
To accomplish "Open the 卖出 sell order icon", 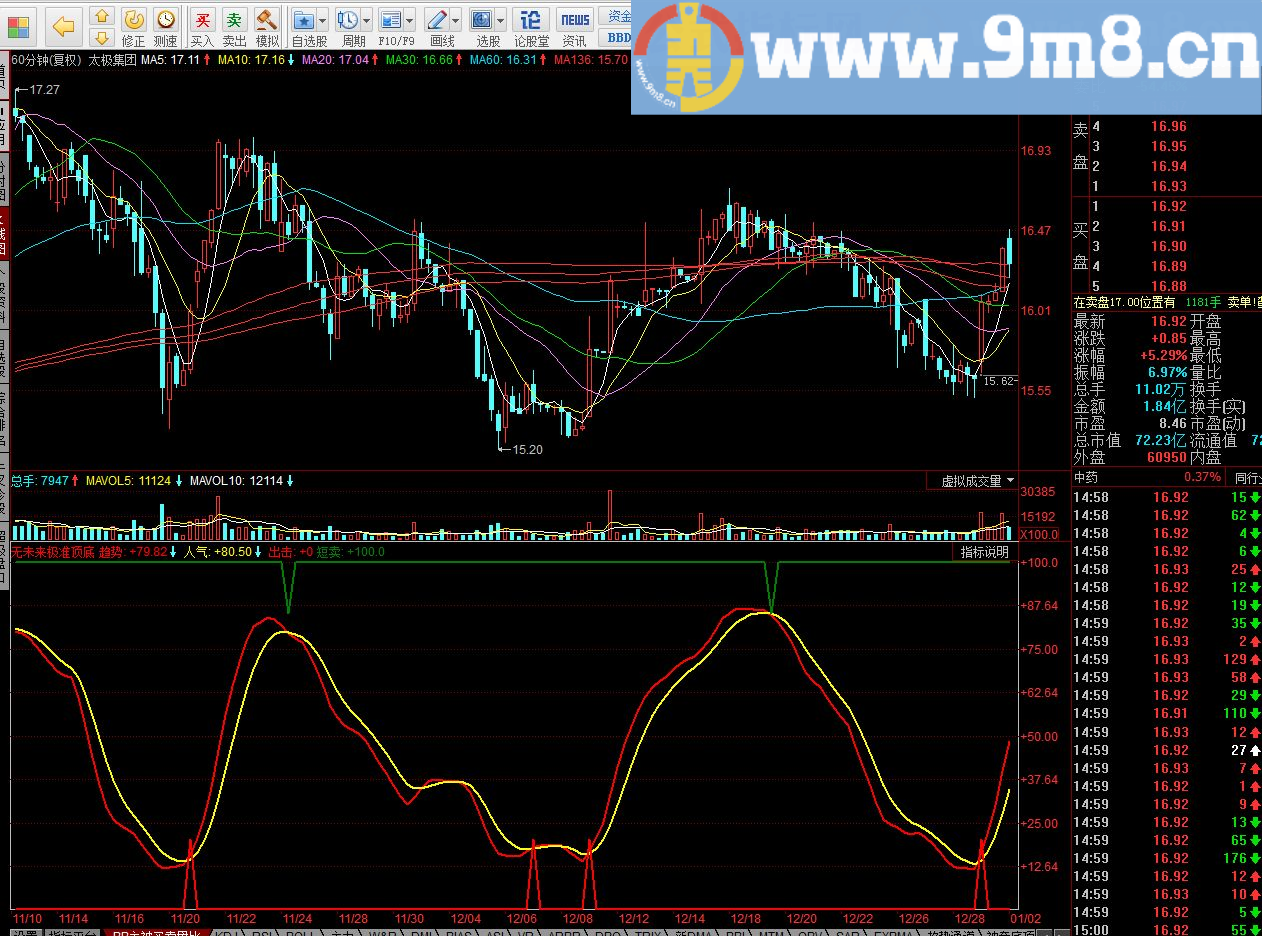I will click(x=234, y=19).
